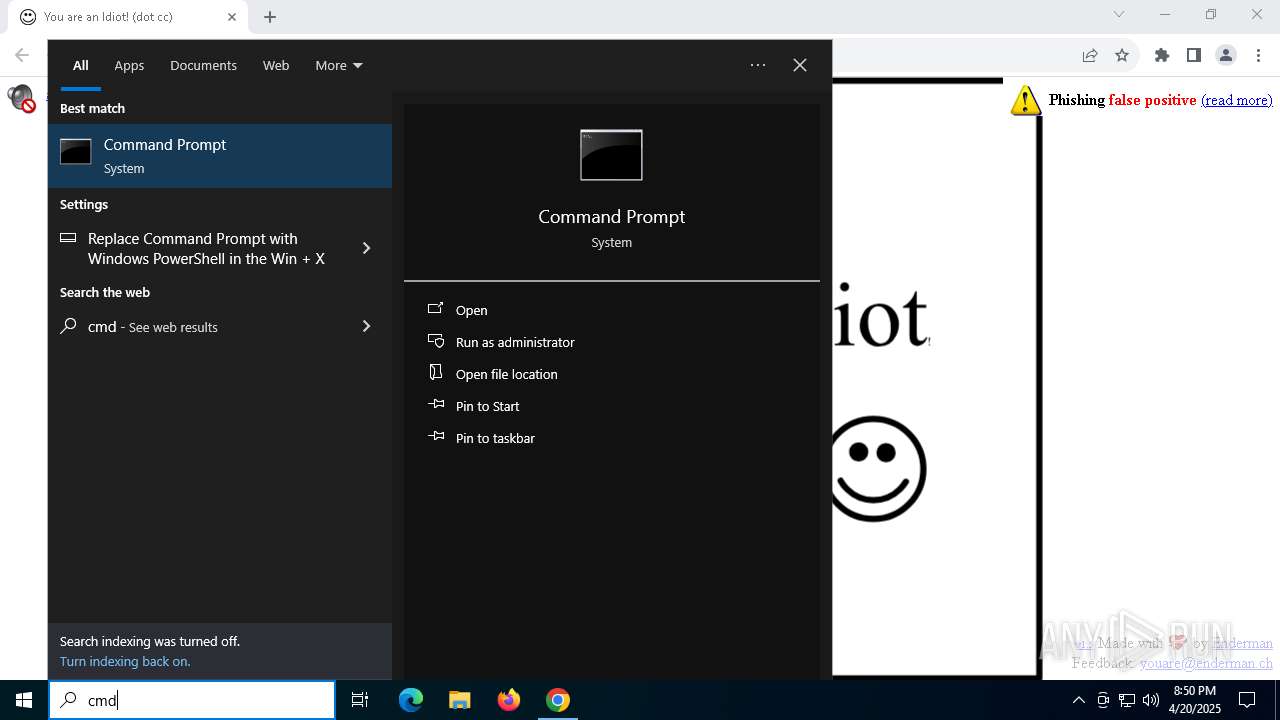Choose Open file location
This screenshot has height=720, width=1280.
(506, 374)
